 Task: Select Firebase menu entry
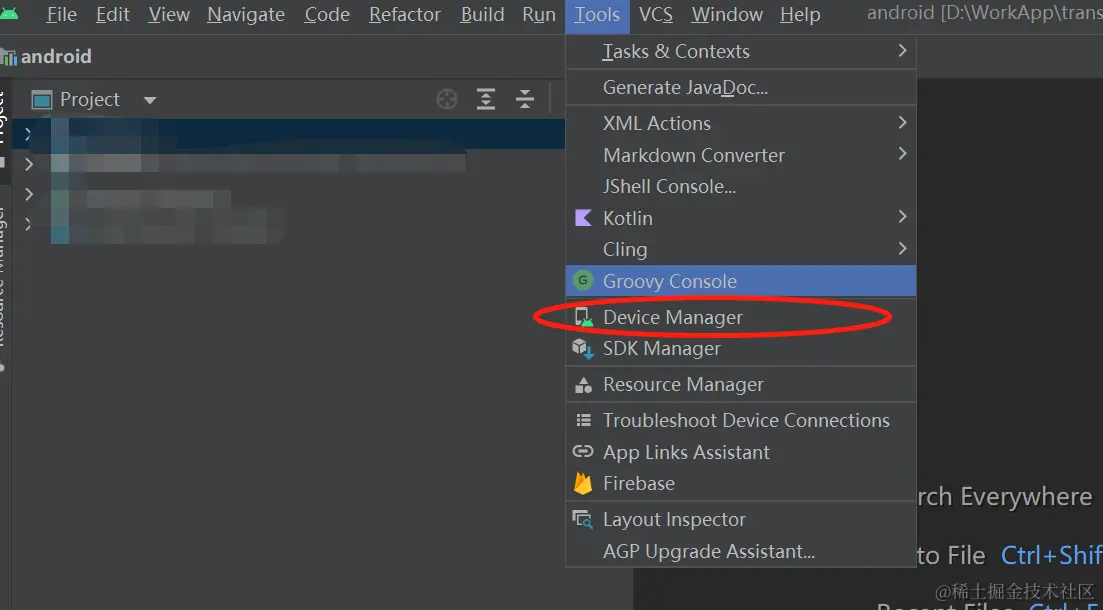[x=741, y=483]
